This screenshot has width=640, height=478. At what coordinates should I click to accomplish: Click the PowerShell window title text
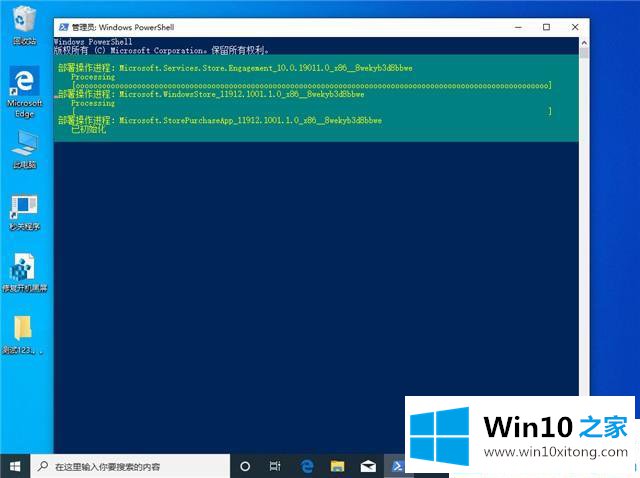pos(123,27)
